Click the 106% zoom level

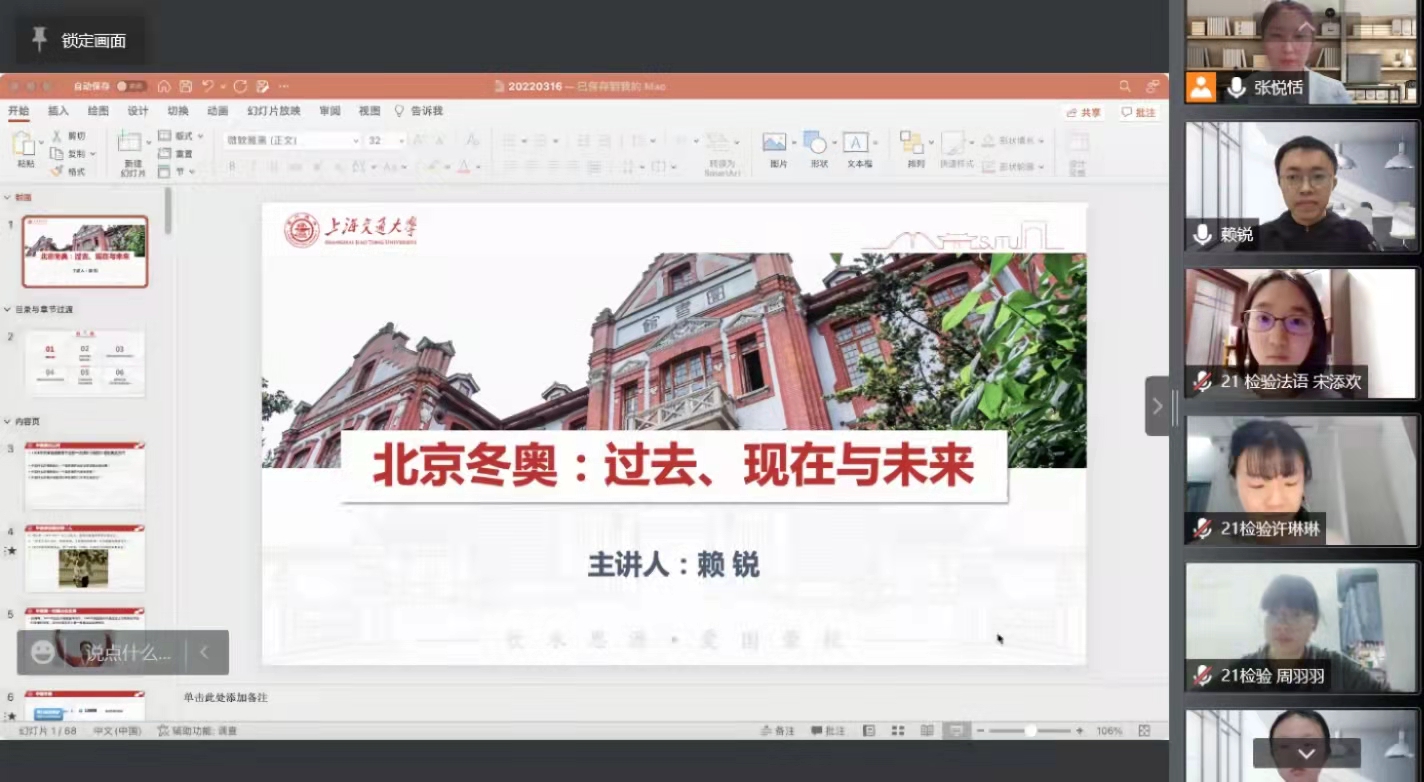click(x=1109, y=731)
